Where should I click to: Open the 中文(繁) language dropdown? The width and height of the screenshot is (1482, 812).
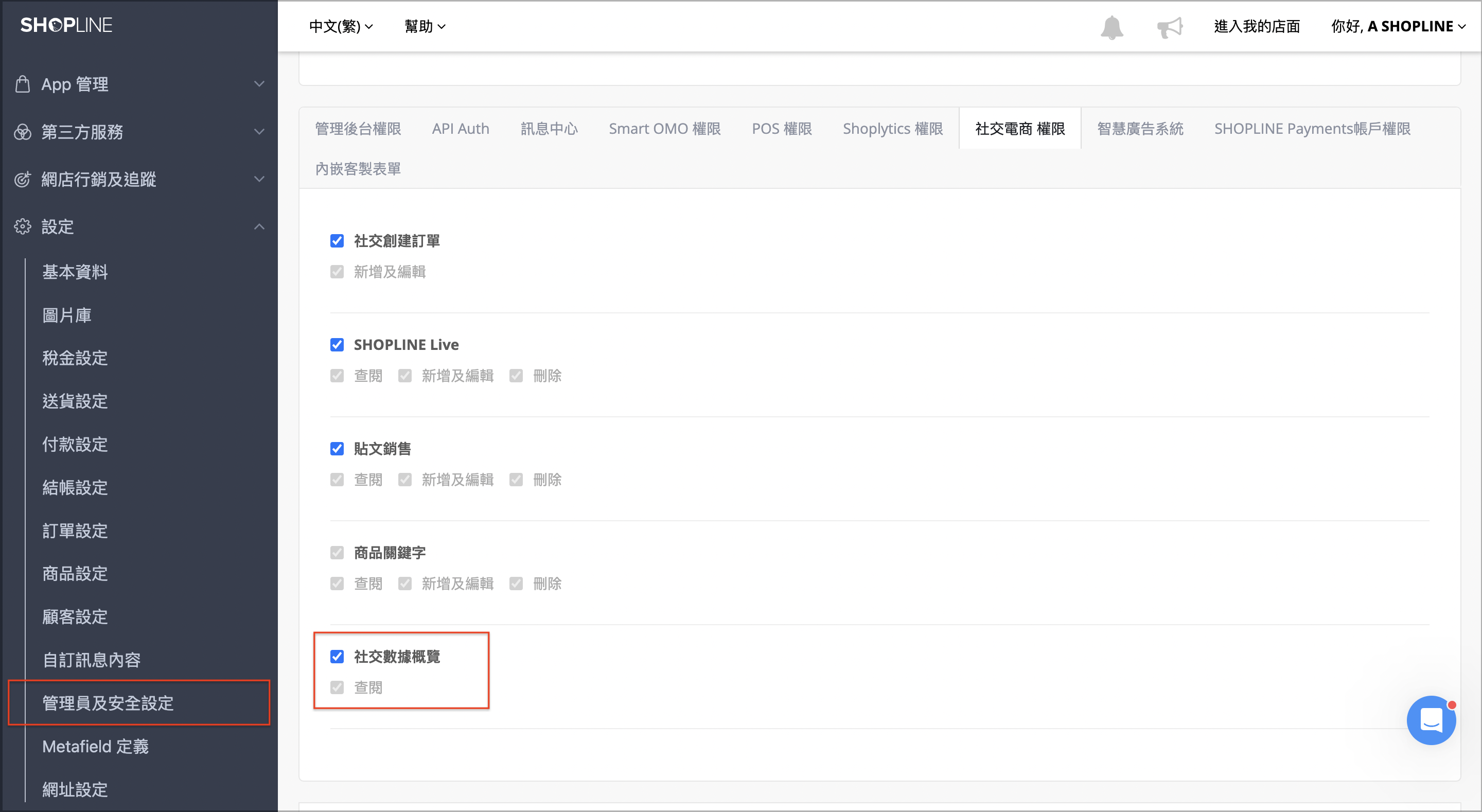point(341,26)
